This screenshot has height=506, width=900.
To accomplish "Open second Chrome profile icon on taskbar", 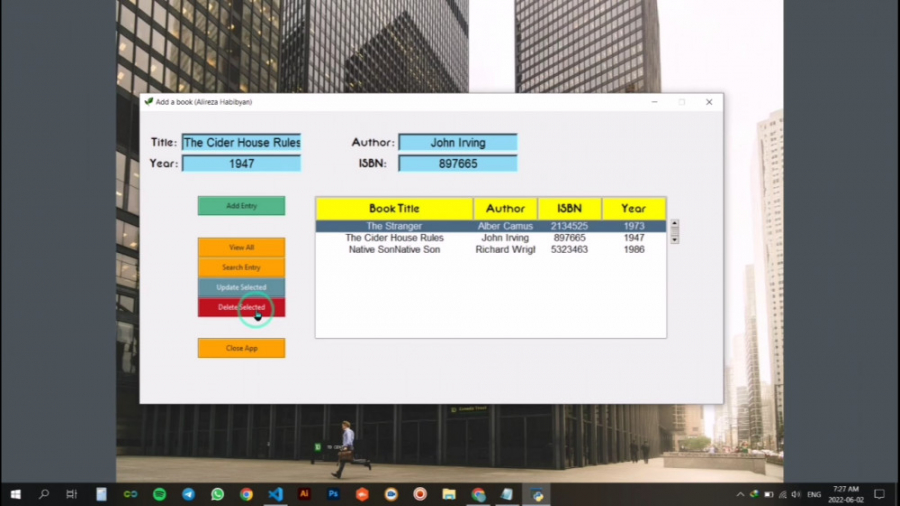I will [x=478, y=494].
